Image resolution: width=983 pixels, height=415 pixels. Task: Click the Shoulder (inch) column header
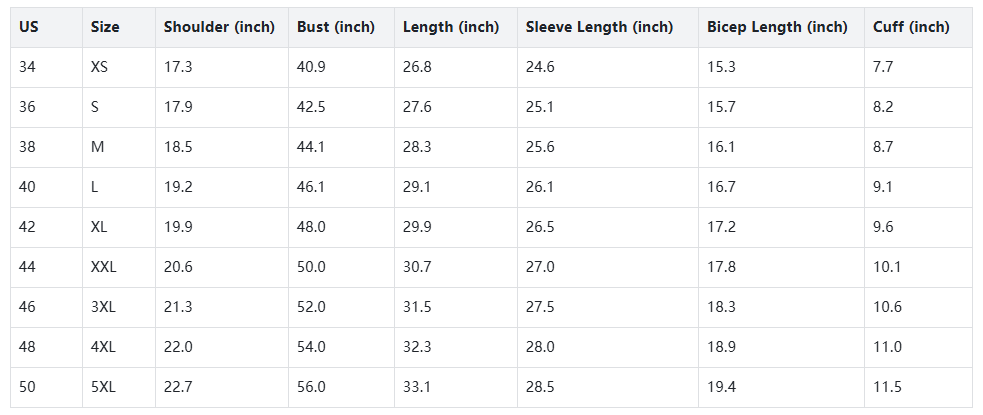point(219,27)
